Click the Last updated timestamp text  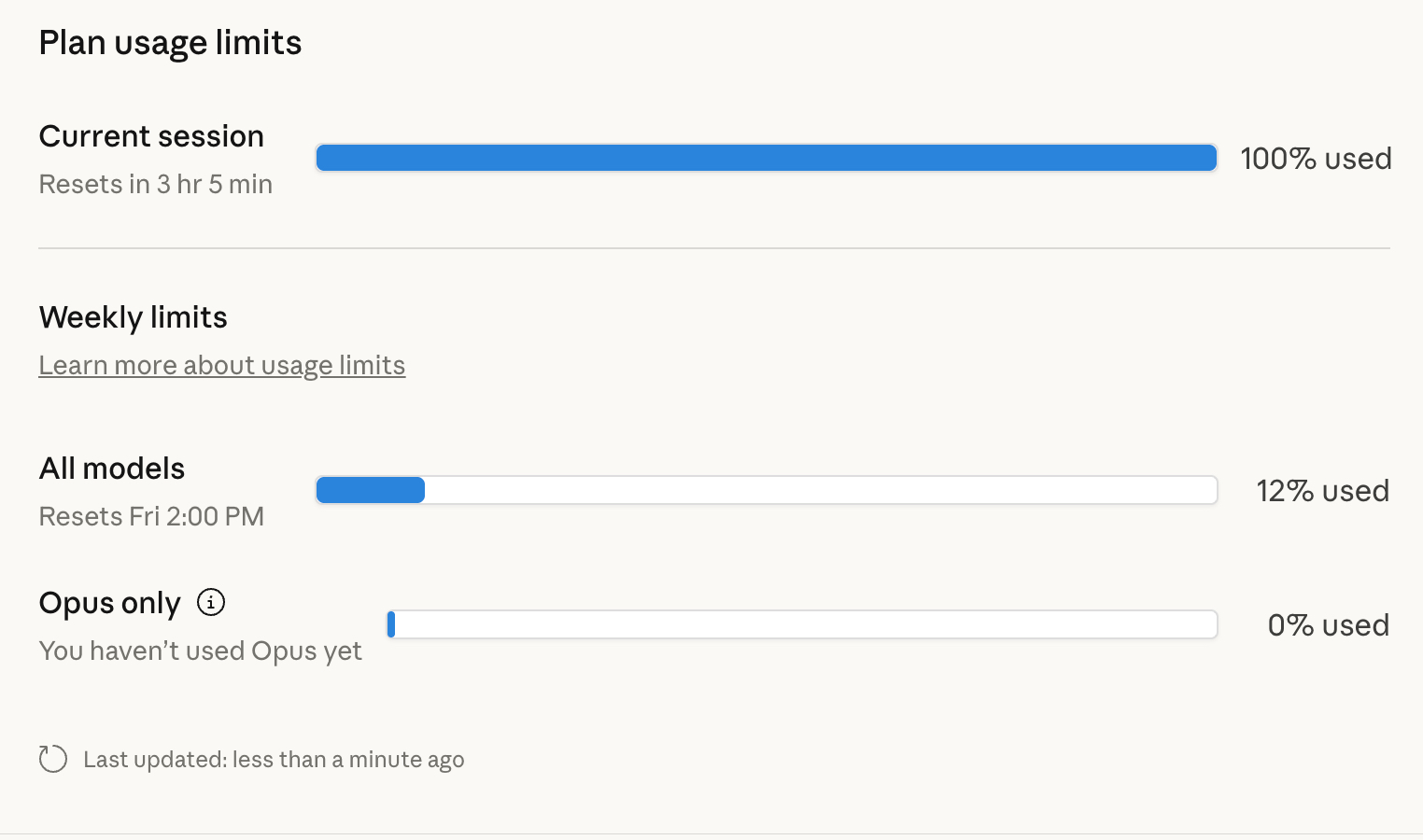coord(274,760)
